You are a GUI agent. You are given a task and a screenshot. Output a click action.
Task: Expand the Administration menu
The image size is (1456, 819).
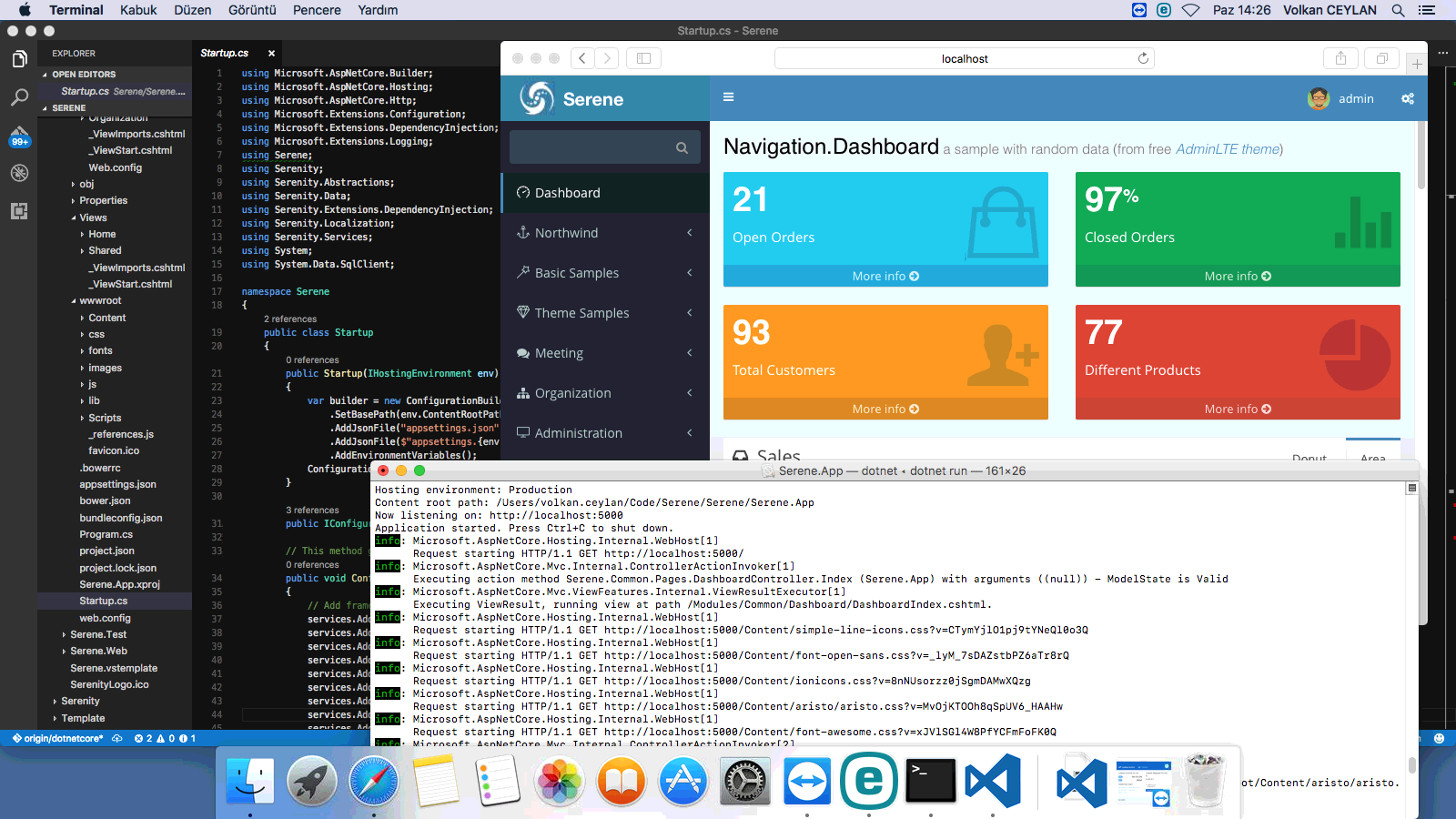(x=604, y=433)
